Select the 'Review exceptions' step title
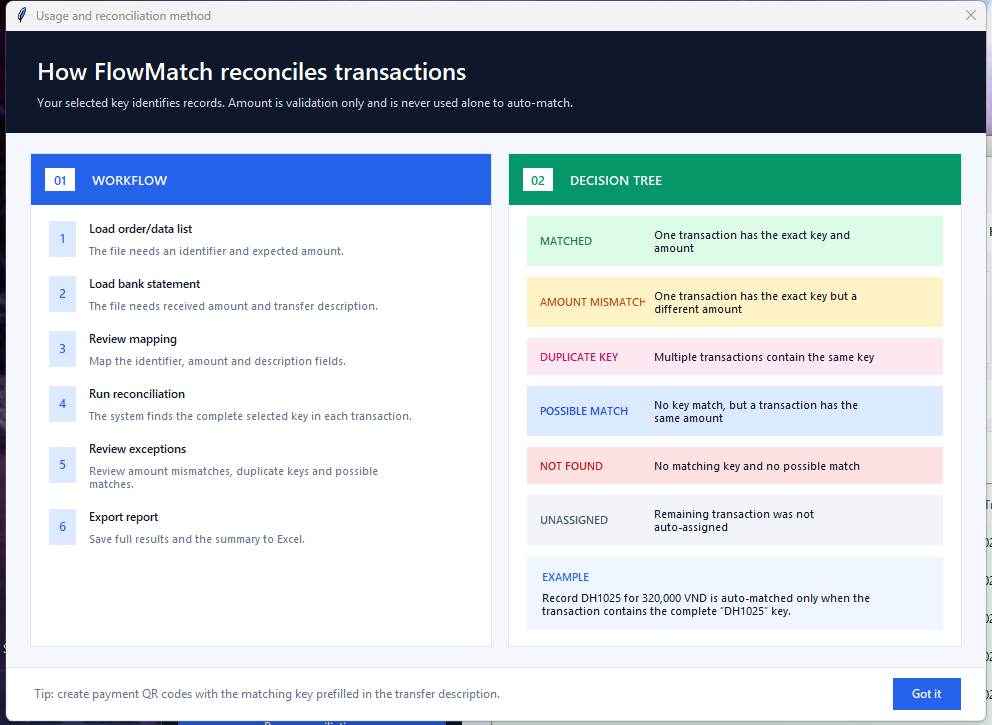Image resolution: width=992 pixels, height=725 pixels. (x=137, y=449)
